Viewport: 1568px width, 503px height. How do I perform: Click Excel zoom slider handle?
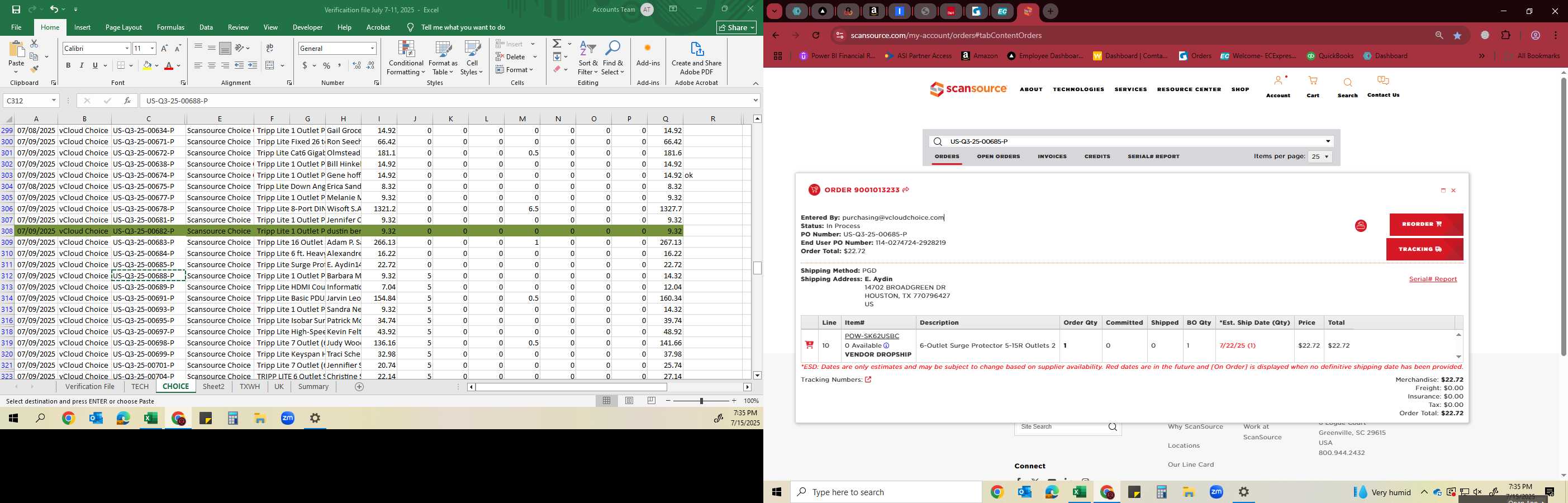tap(701, 401)
